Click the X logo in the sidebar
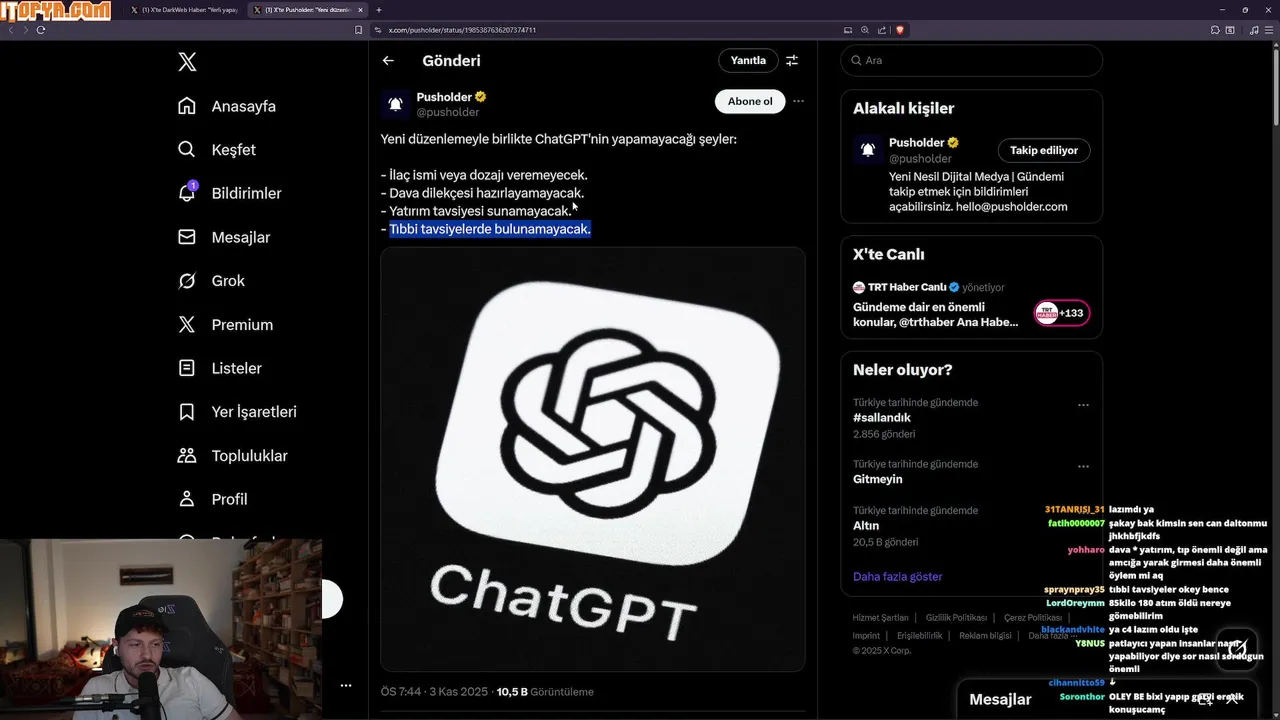 tap(187, 62)
